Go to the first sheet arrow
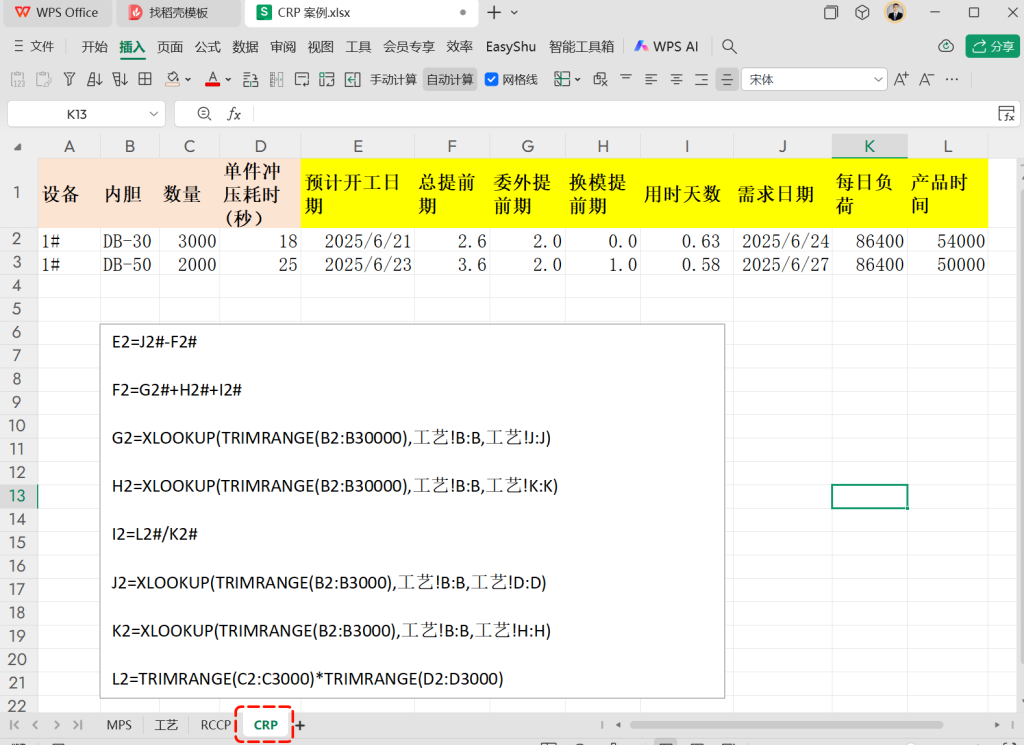The height and width of the screenshot is (745, 1024). point(14,725)
